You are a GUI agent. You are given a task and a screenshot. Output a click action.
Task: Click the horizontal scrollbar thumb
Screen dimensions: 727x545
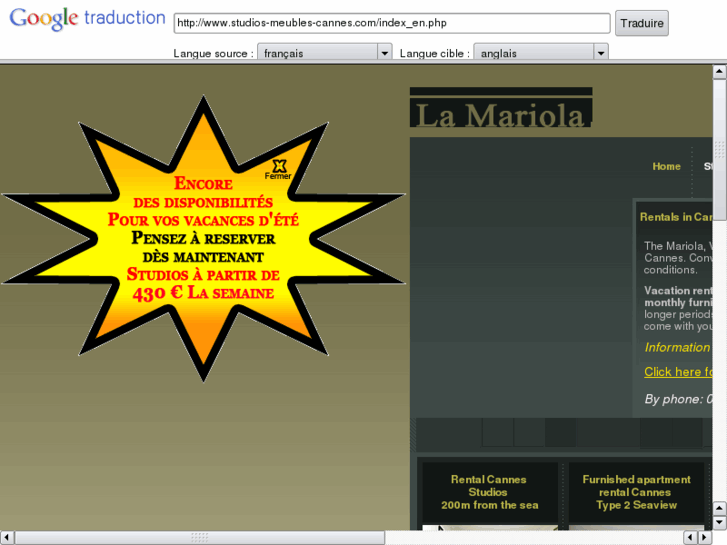(x=199, y=537)
